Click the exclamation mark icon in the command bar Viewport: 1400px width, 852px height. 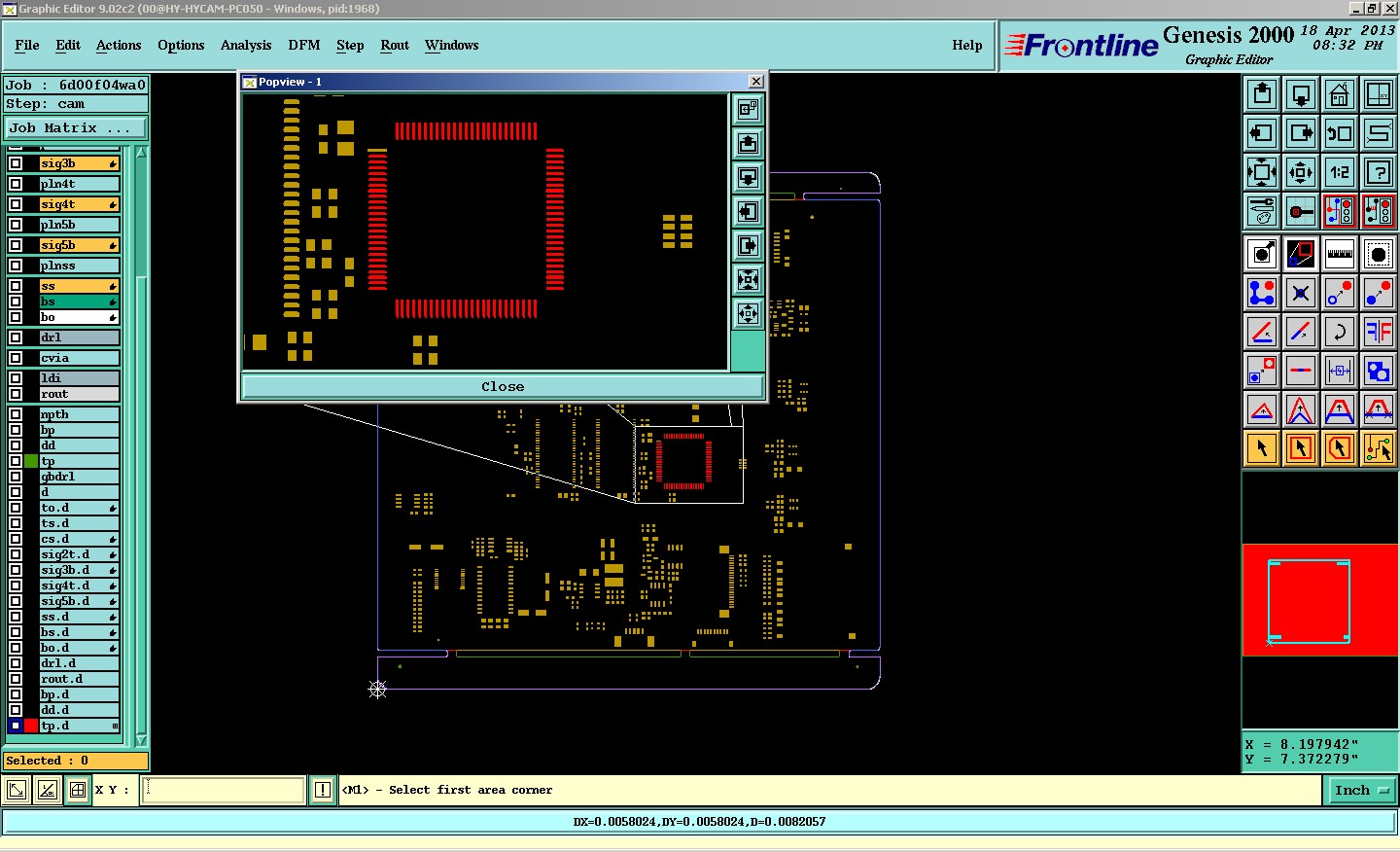323,790
